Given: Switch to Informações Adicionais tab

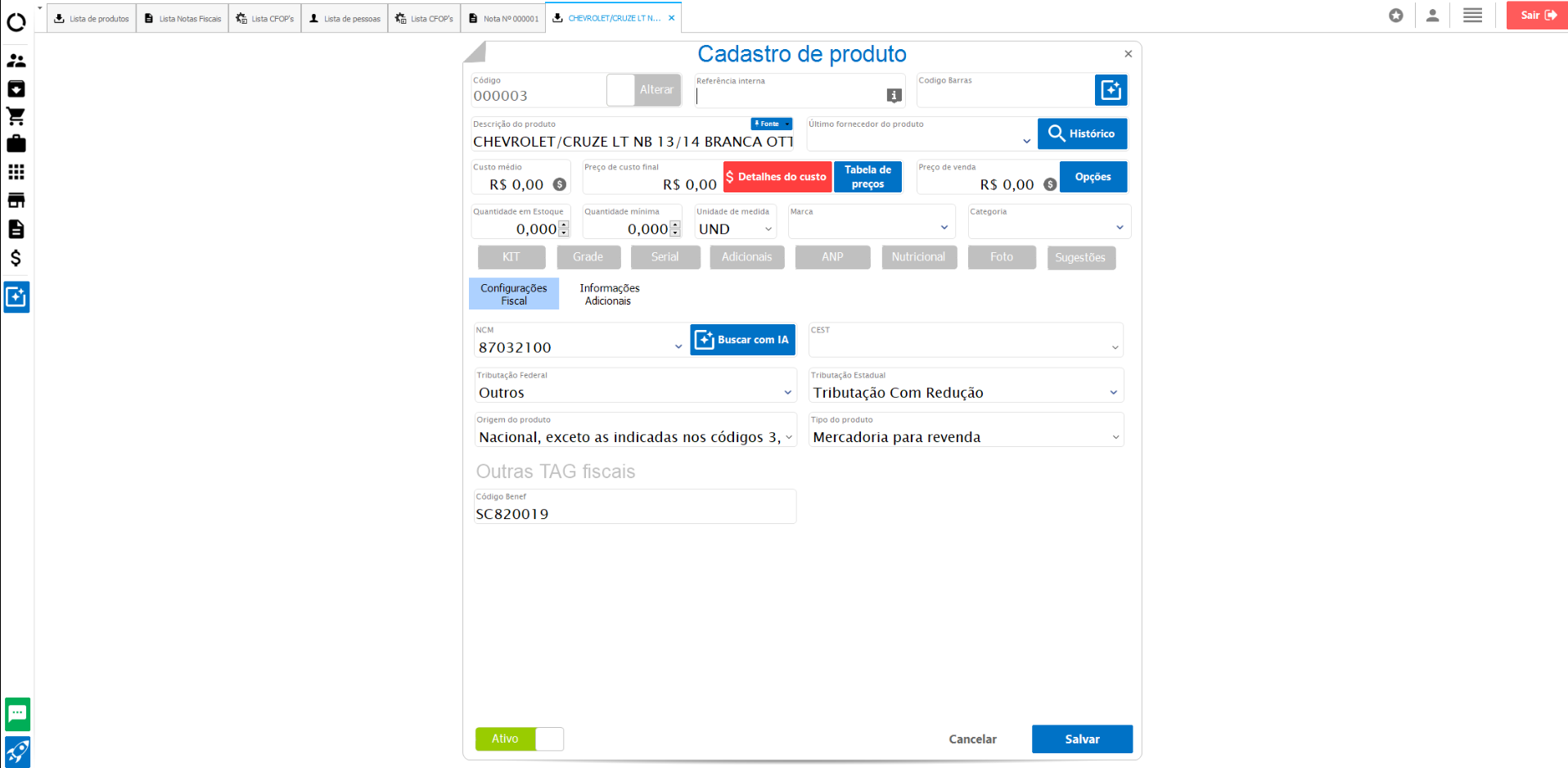Looking at the screenshot, I should (x=609, y=294).
